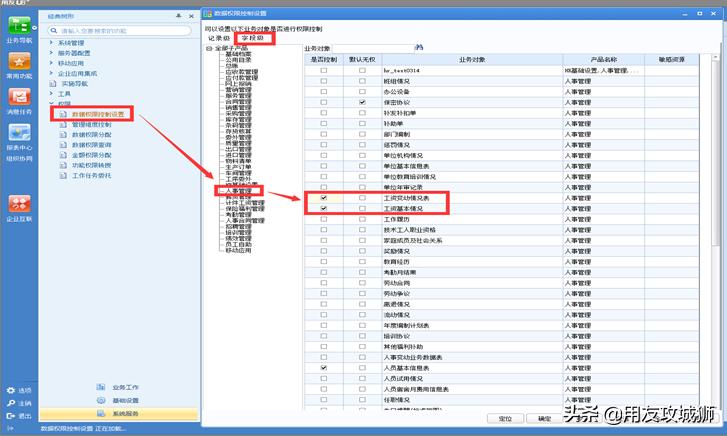
Task: Open 功能权限转授 tree item
Action: pos(91,166)
